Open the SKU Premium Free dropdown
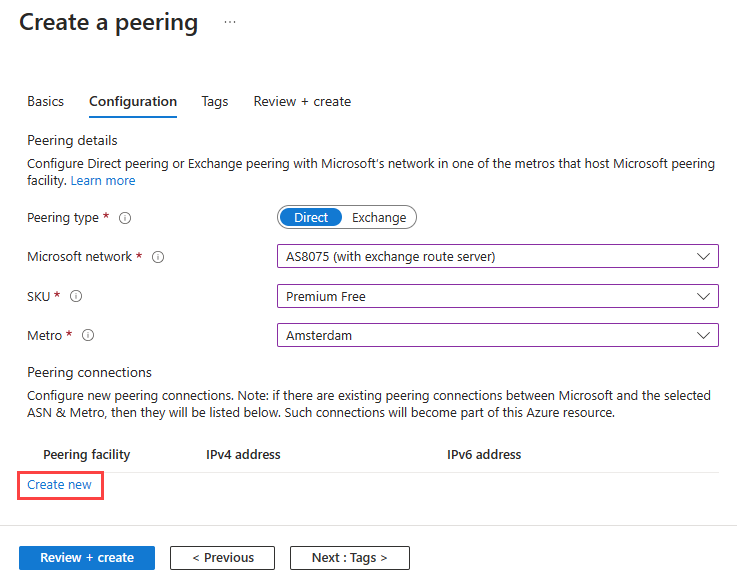737x582 pixels. point(497,296)
